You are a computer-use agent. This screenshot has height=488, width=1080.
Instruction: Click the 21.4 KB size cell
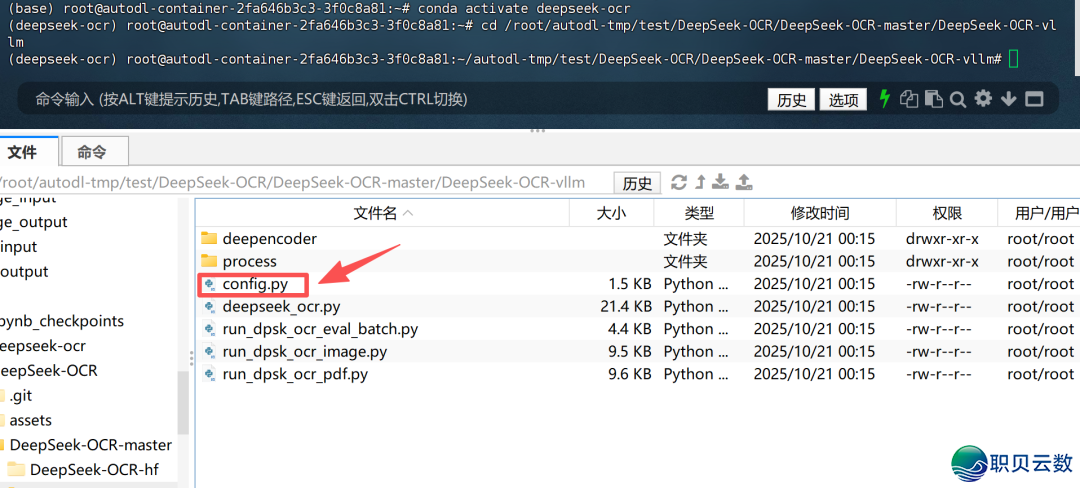click(625, 306)
